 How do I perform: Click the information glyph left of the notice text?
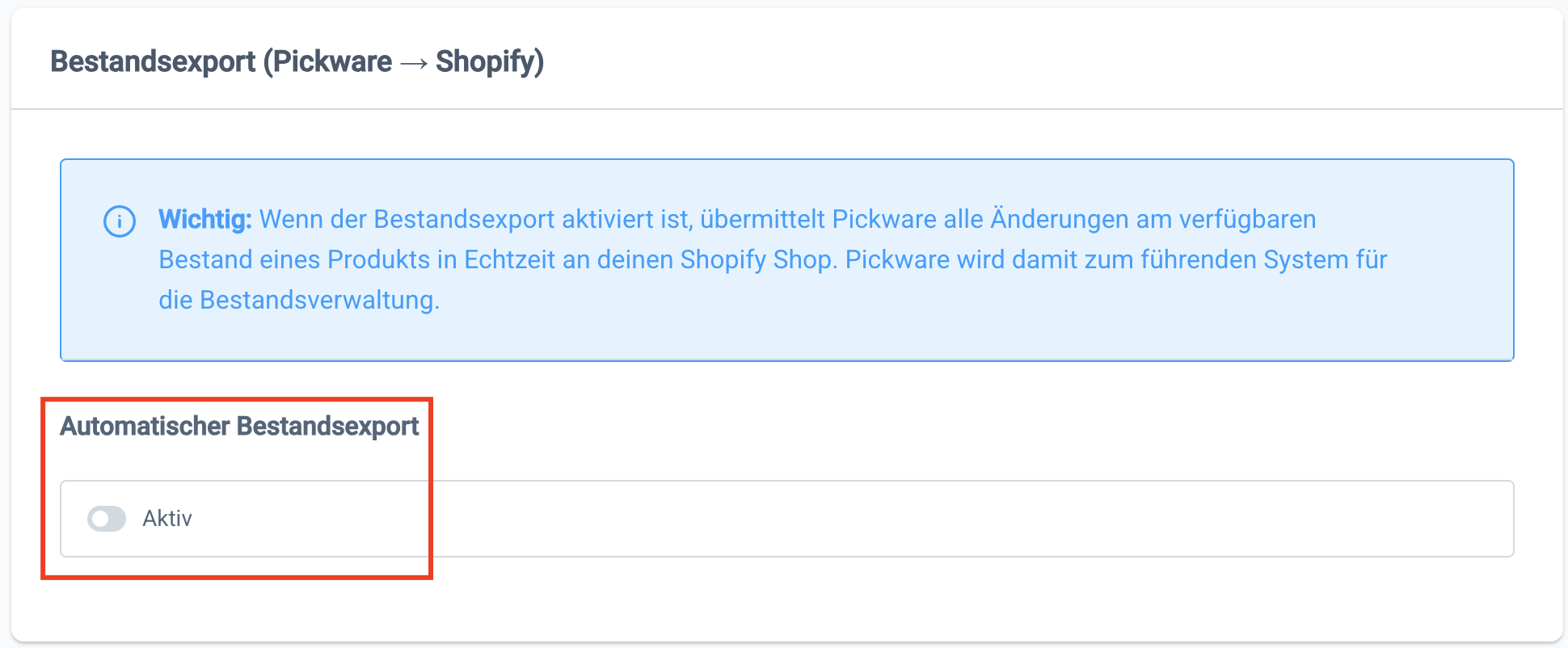coord(120,220)
